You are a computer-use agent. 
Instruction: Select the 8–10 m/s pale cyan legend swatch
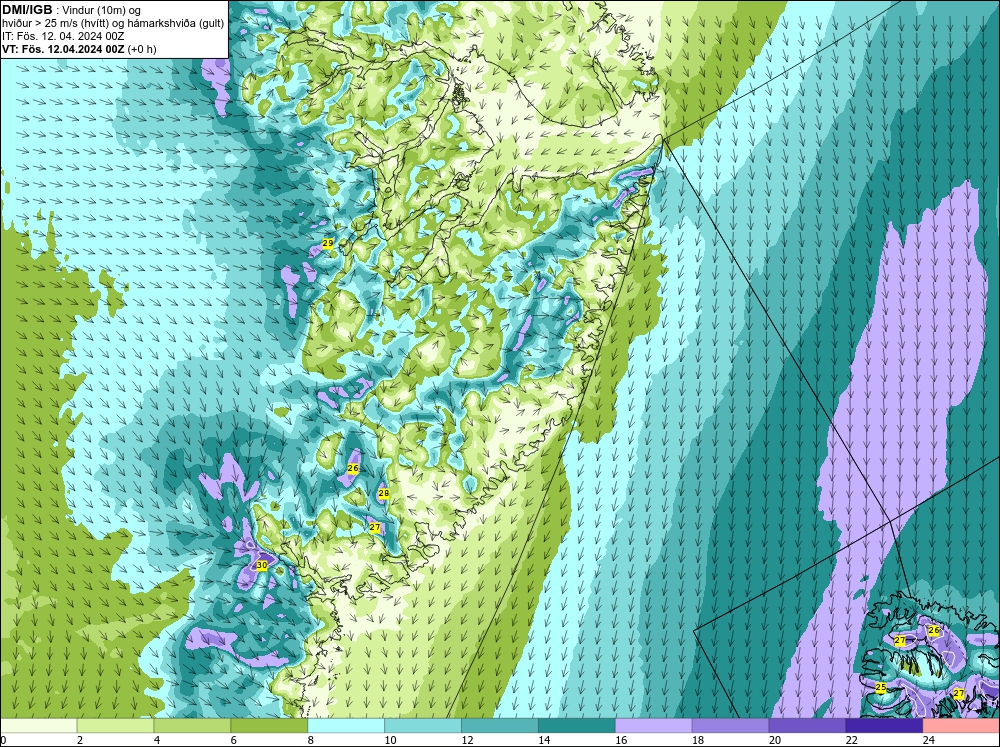(346, 726)
